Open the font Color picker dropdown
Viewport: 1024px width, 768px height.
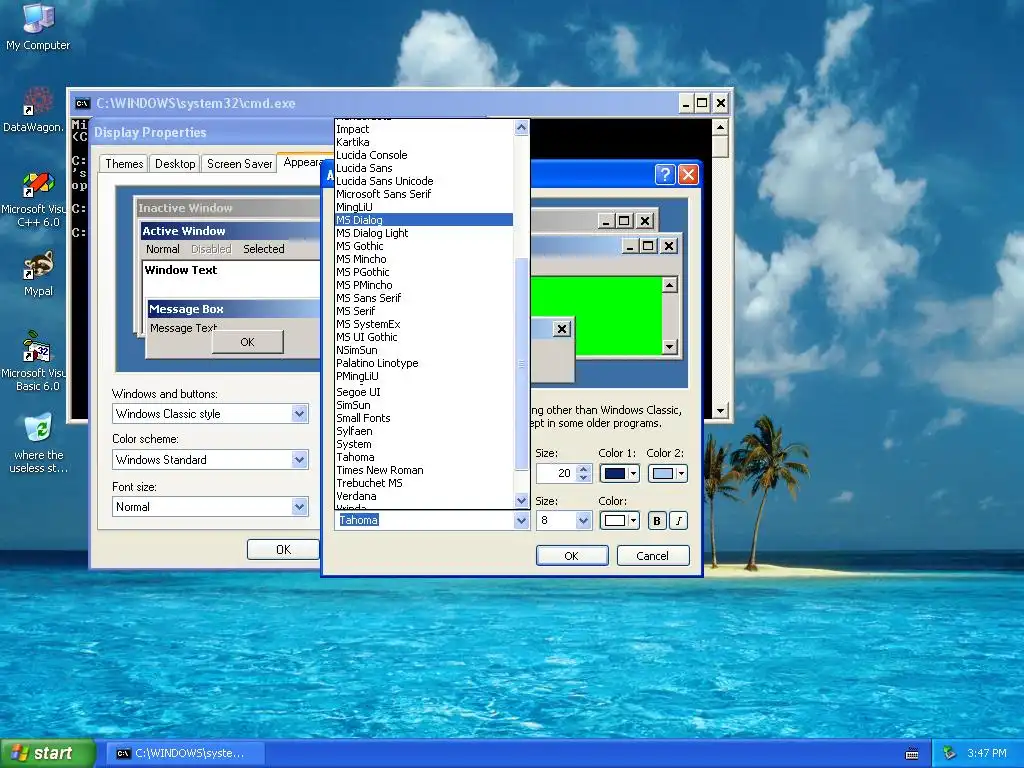(x=619, y=520)
